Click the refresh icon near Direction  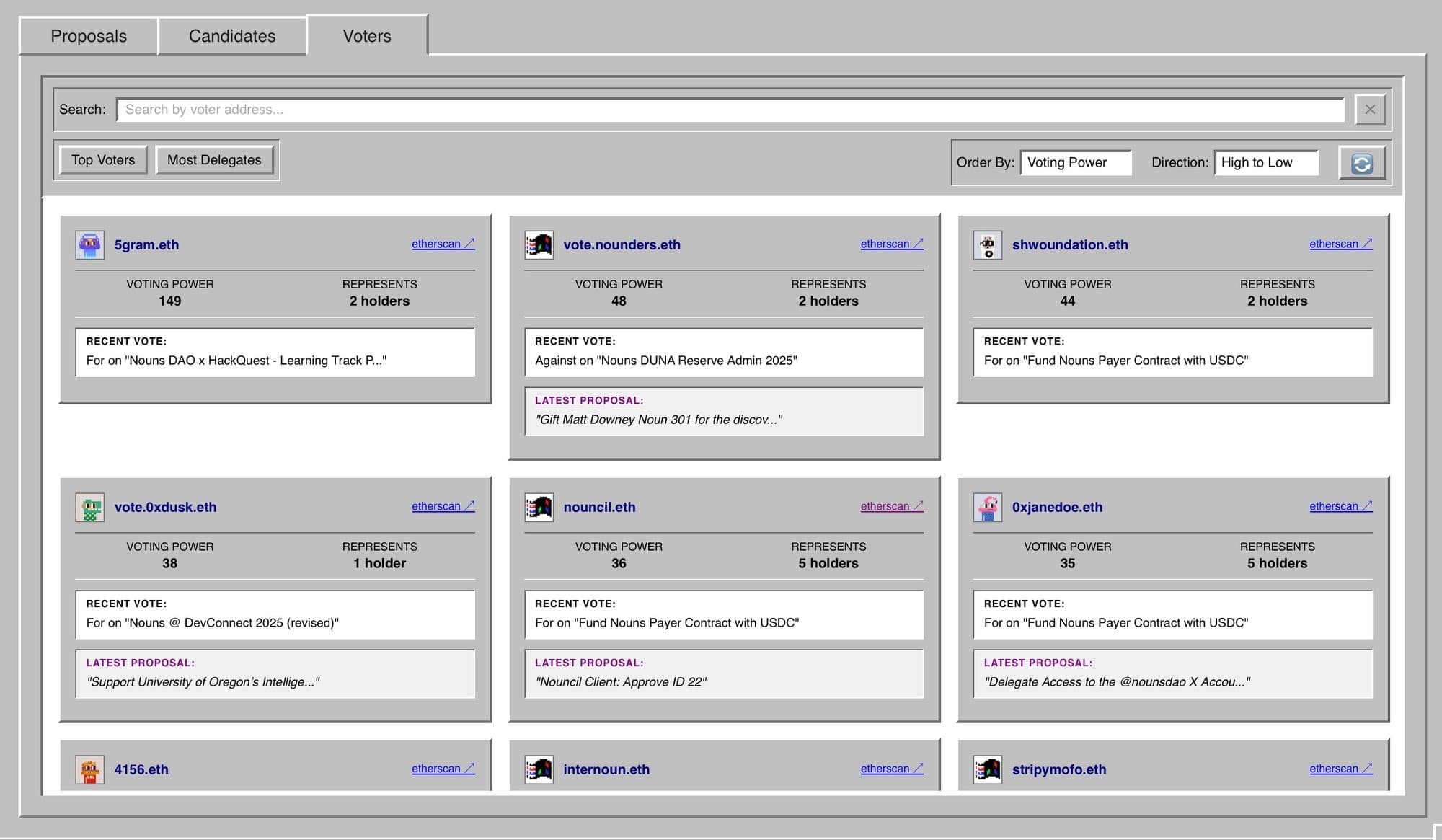(1361, 162)
